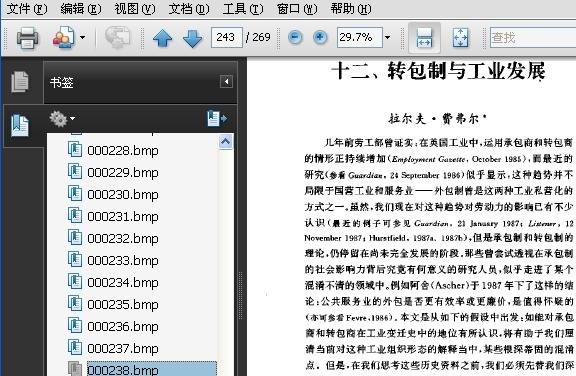Click the bookmark icon beside 000231.bmp

(x=75, y=216)
